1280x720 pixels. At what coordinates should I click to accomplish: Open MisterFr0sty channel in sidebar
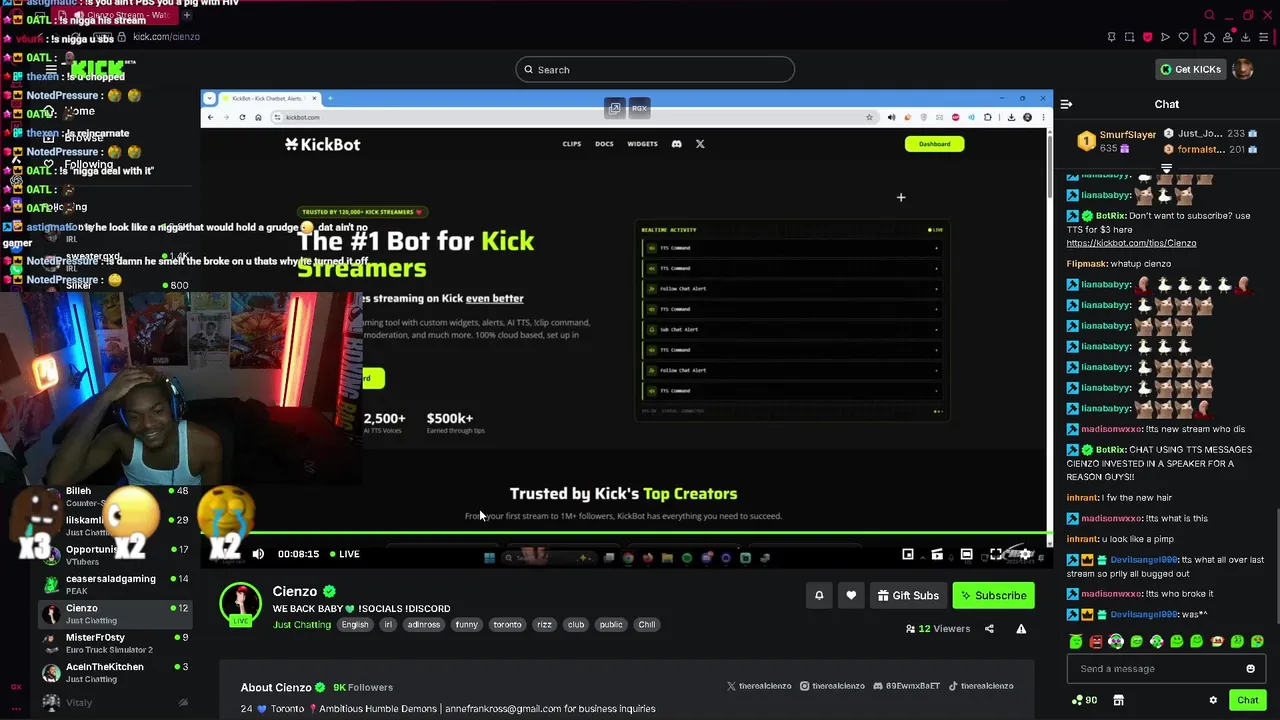(113, 643)
